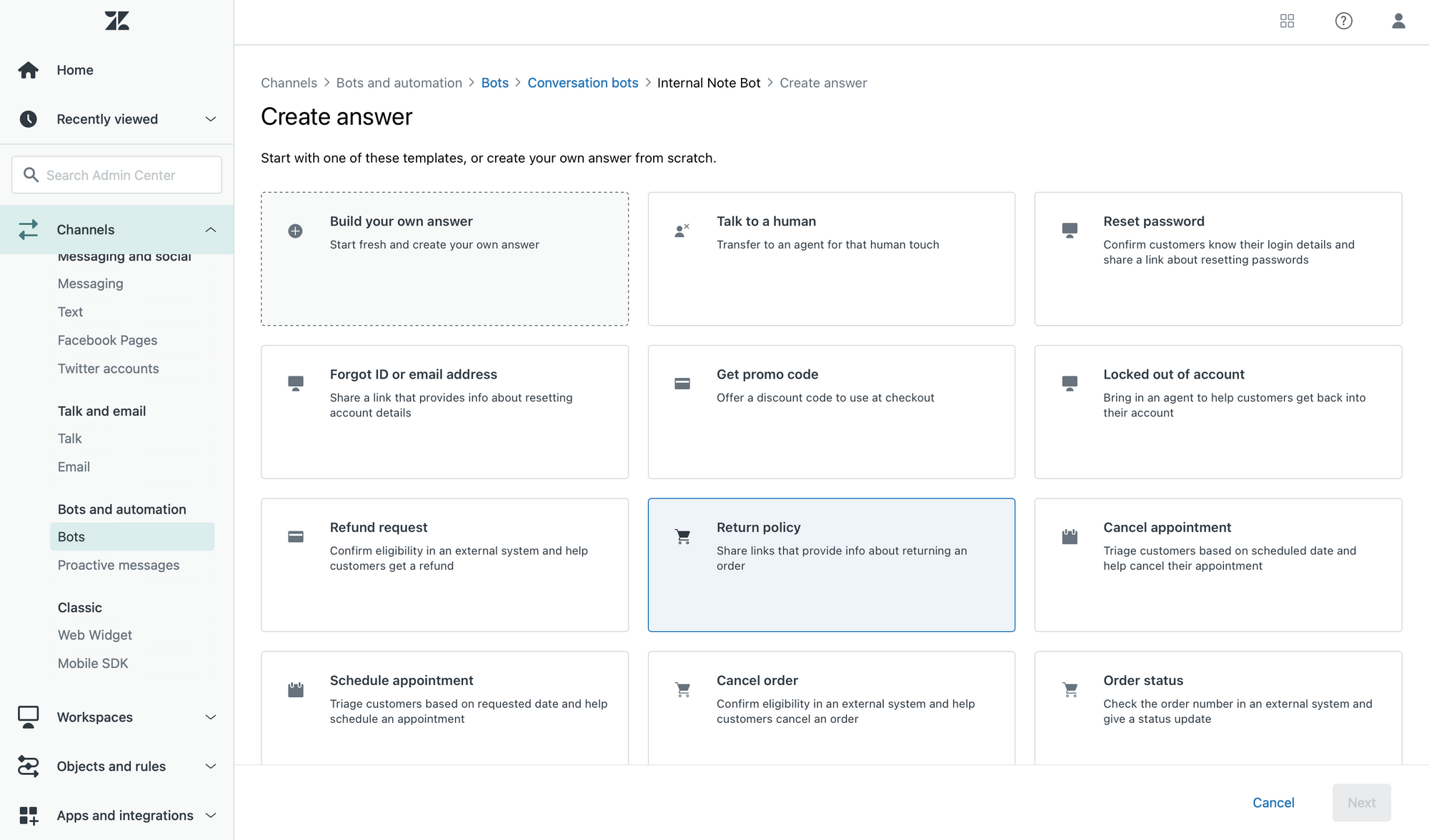Open the help question mark icon

pos(1343,21)
